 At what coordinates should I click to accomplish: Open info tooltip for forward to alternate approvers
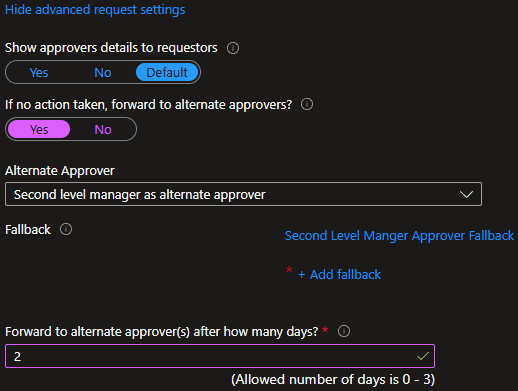[x=307, y=104]
